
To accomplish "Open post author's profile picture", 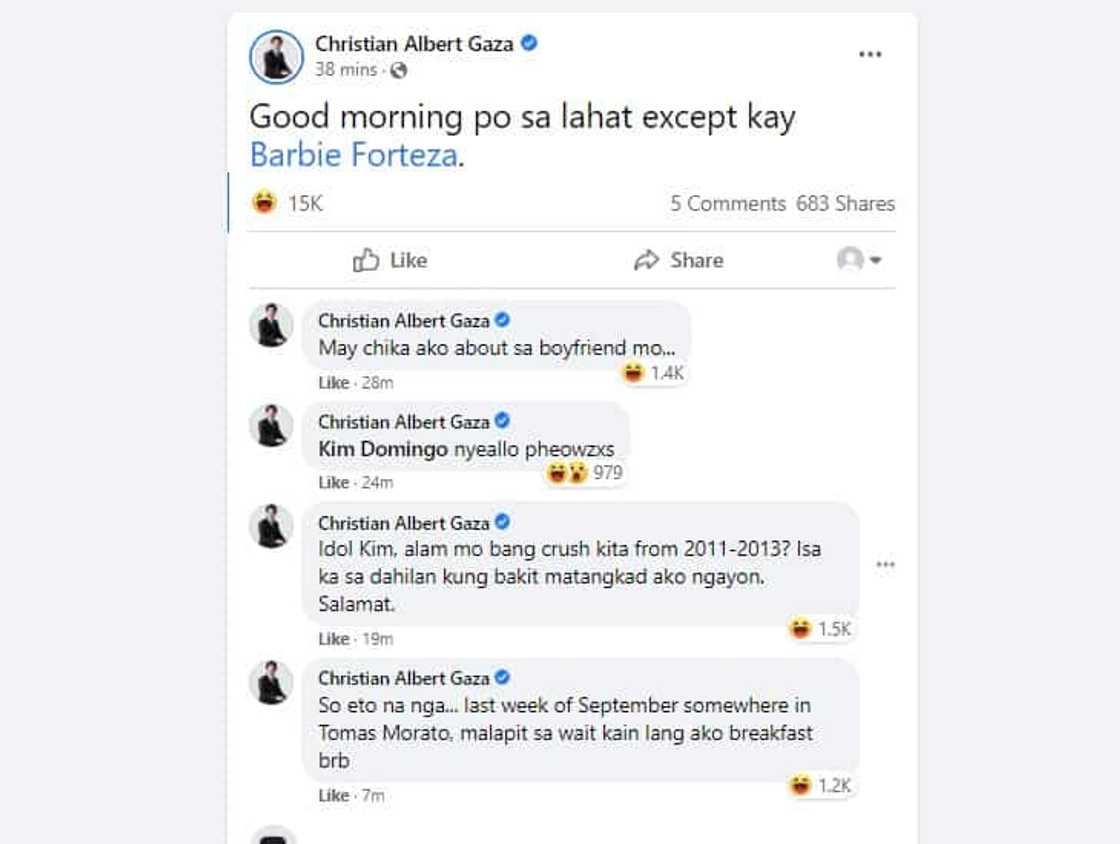I will tap(276, 56).
